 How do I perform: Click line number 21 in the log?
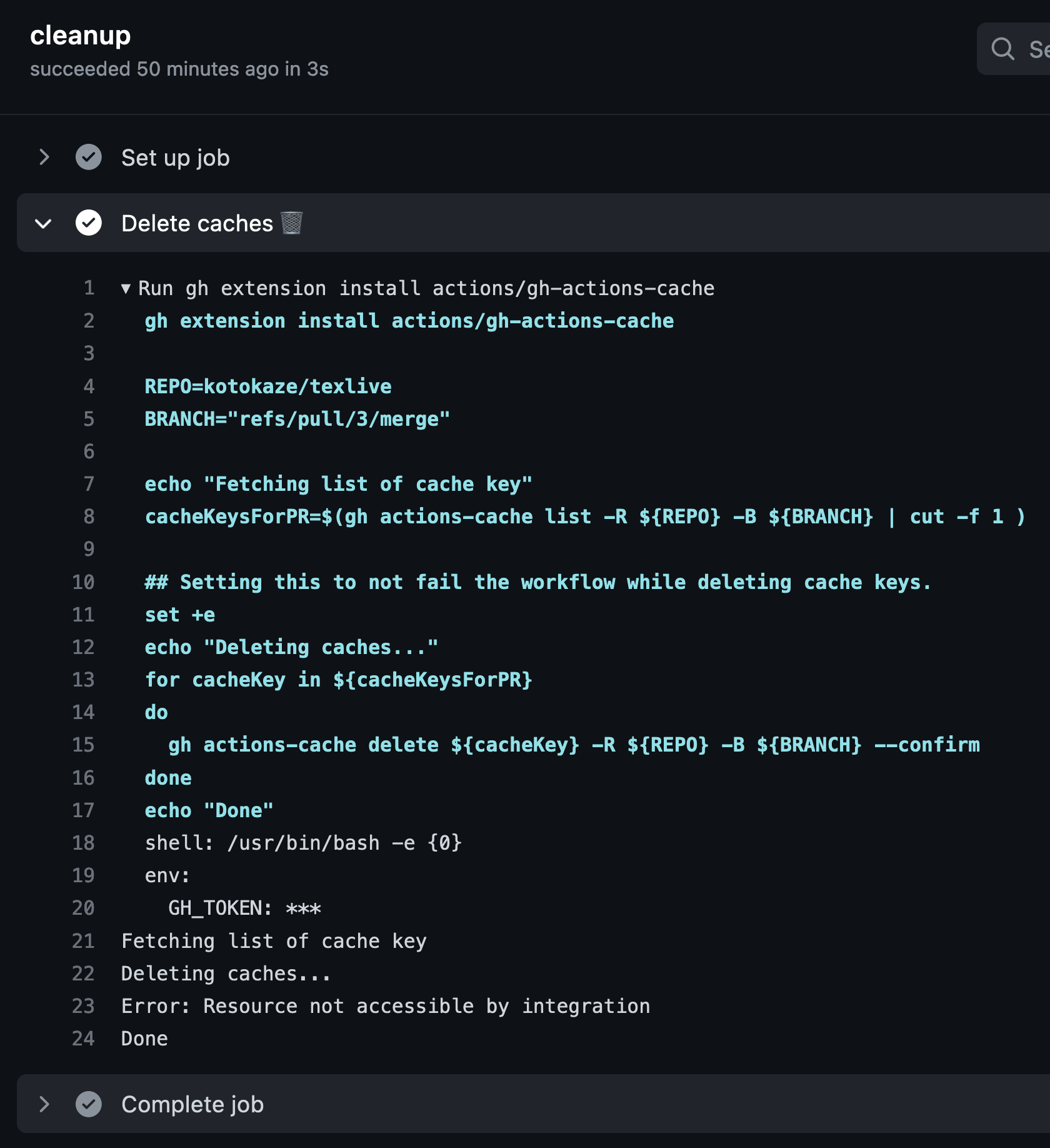[83, 941]
